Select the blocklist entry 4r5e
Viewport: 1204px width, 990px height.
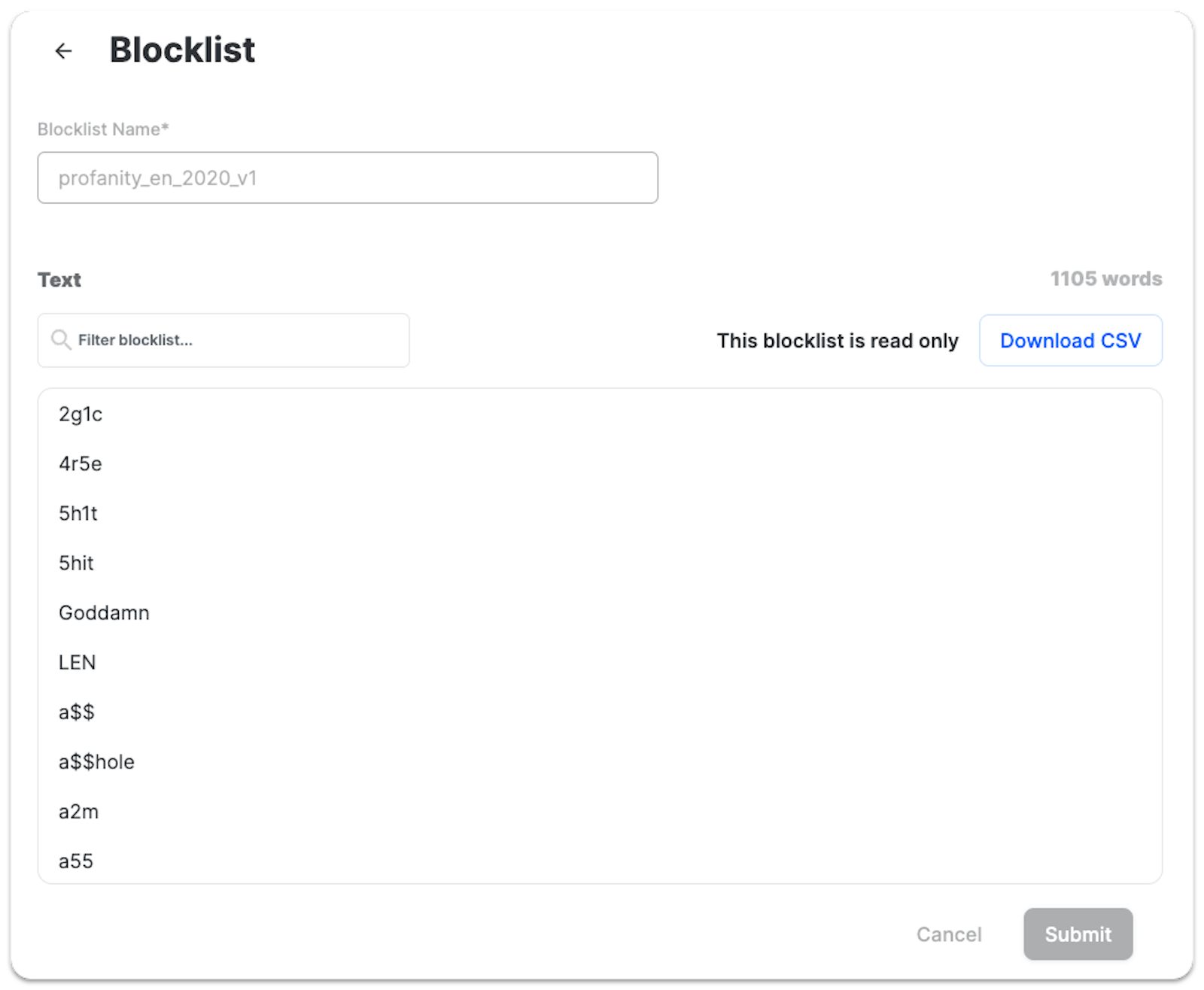pyautogui.click(x=80, y=464)
